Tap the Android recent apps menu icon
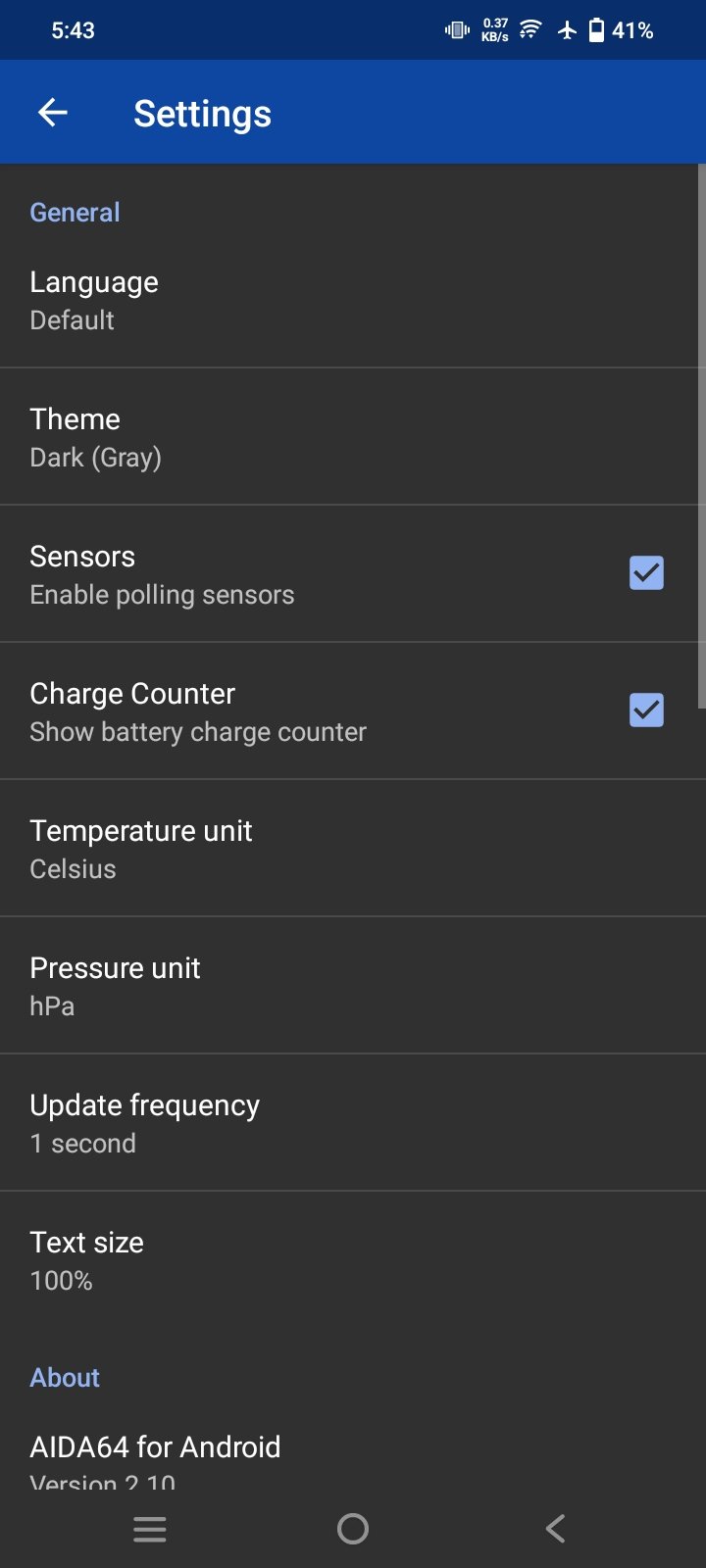 [149, 1529]
